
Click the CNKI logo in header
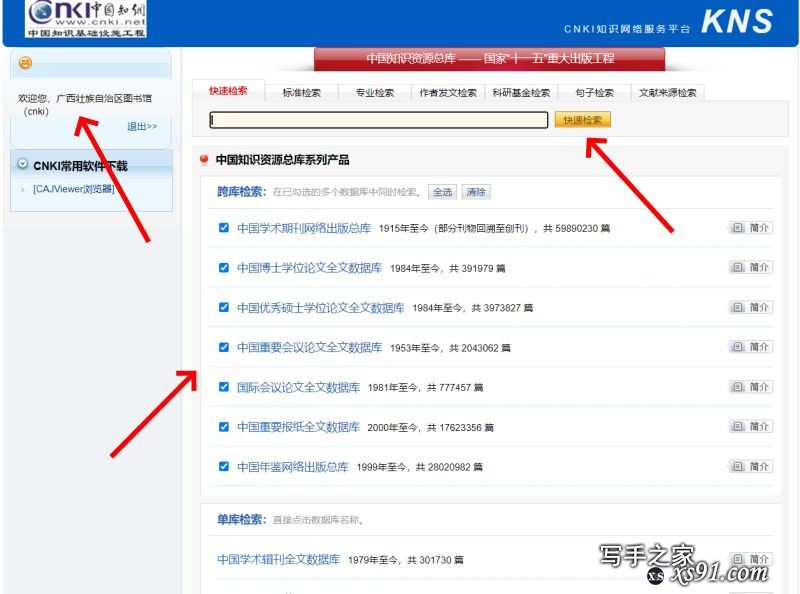86,19
